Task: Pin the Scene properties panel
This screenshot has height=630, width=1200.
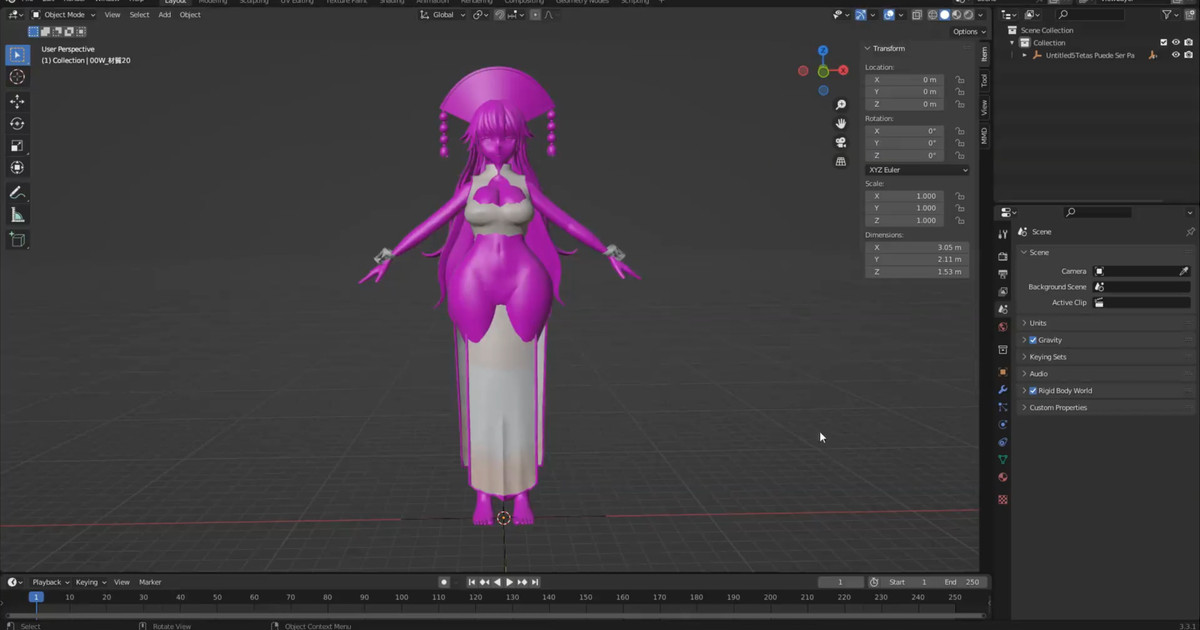Action: tap(1189, 232)
